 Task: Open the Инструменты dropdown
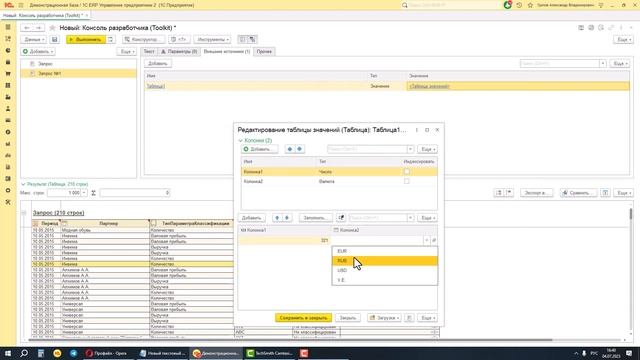(212, 39)
